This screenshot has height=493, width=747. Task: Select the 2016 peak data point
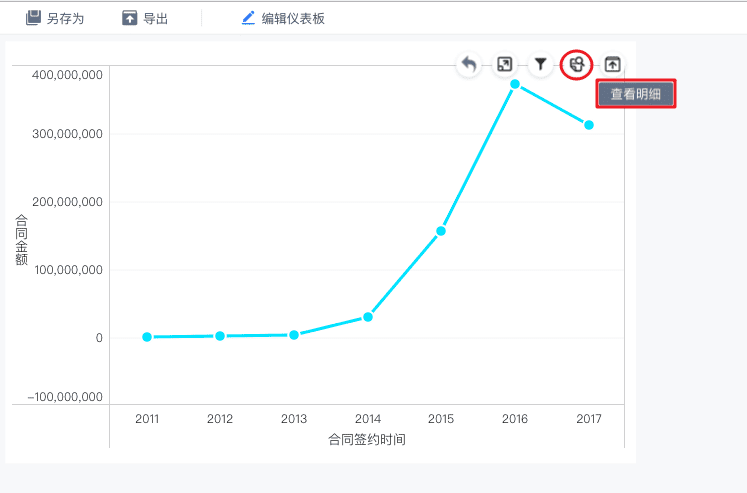tap(515, 84)
